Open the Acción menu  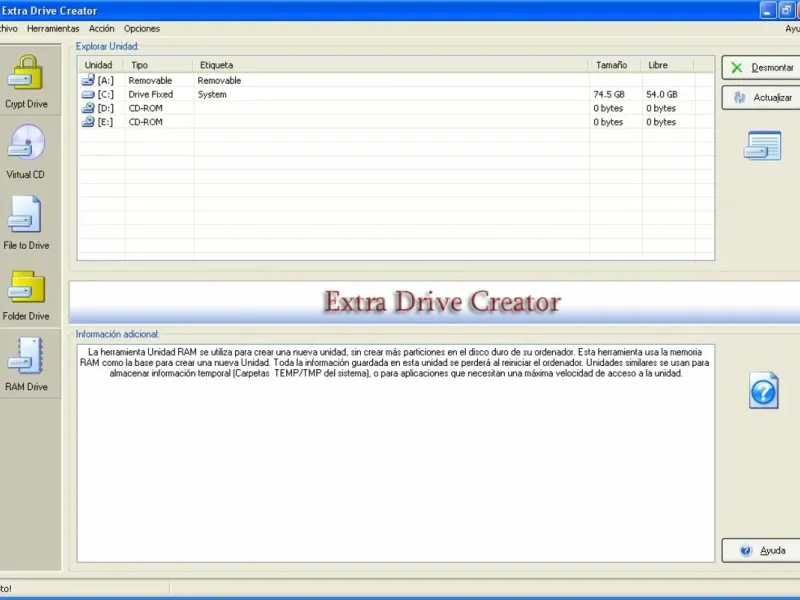click(102, 29)
